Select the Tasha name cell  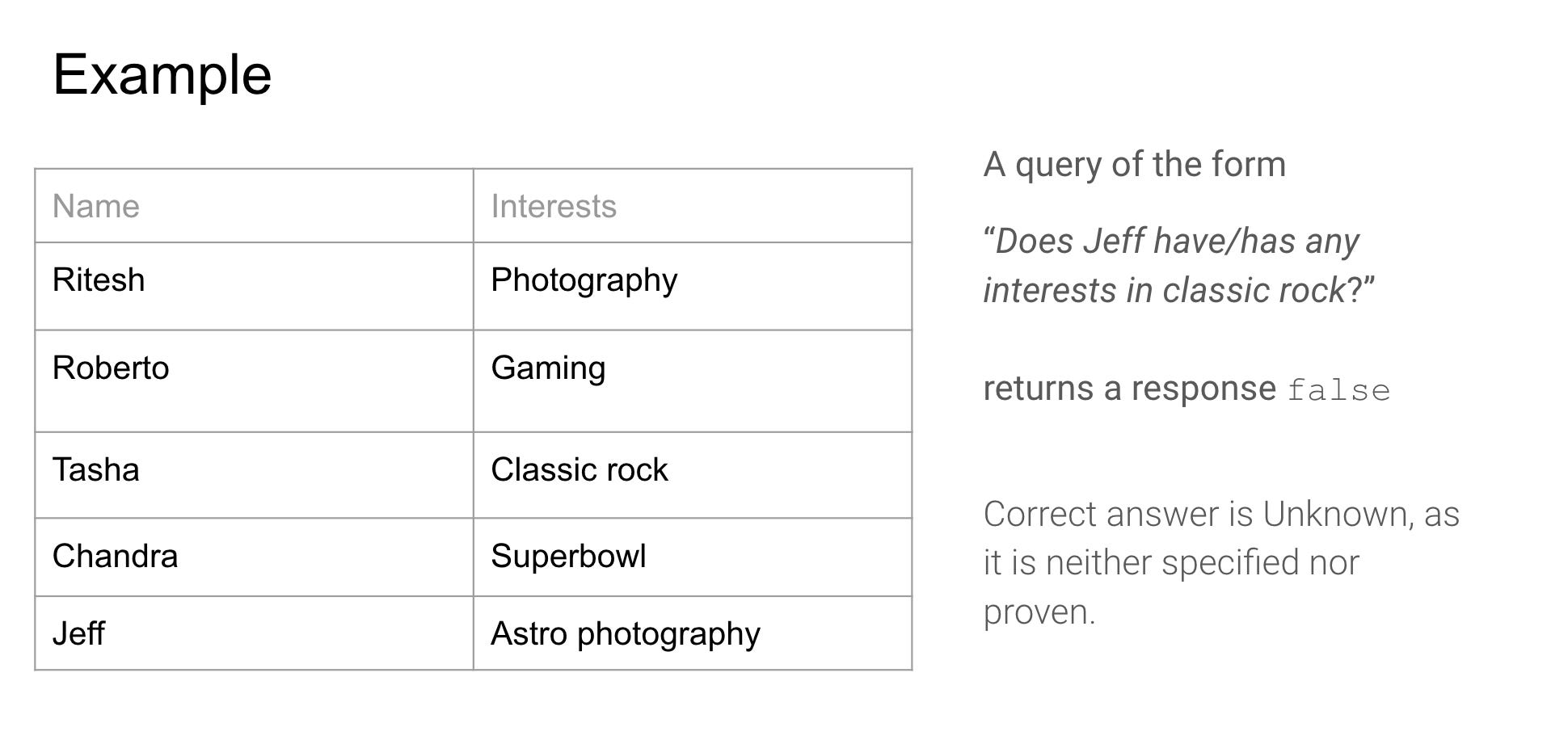[x=254, y=475]
